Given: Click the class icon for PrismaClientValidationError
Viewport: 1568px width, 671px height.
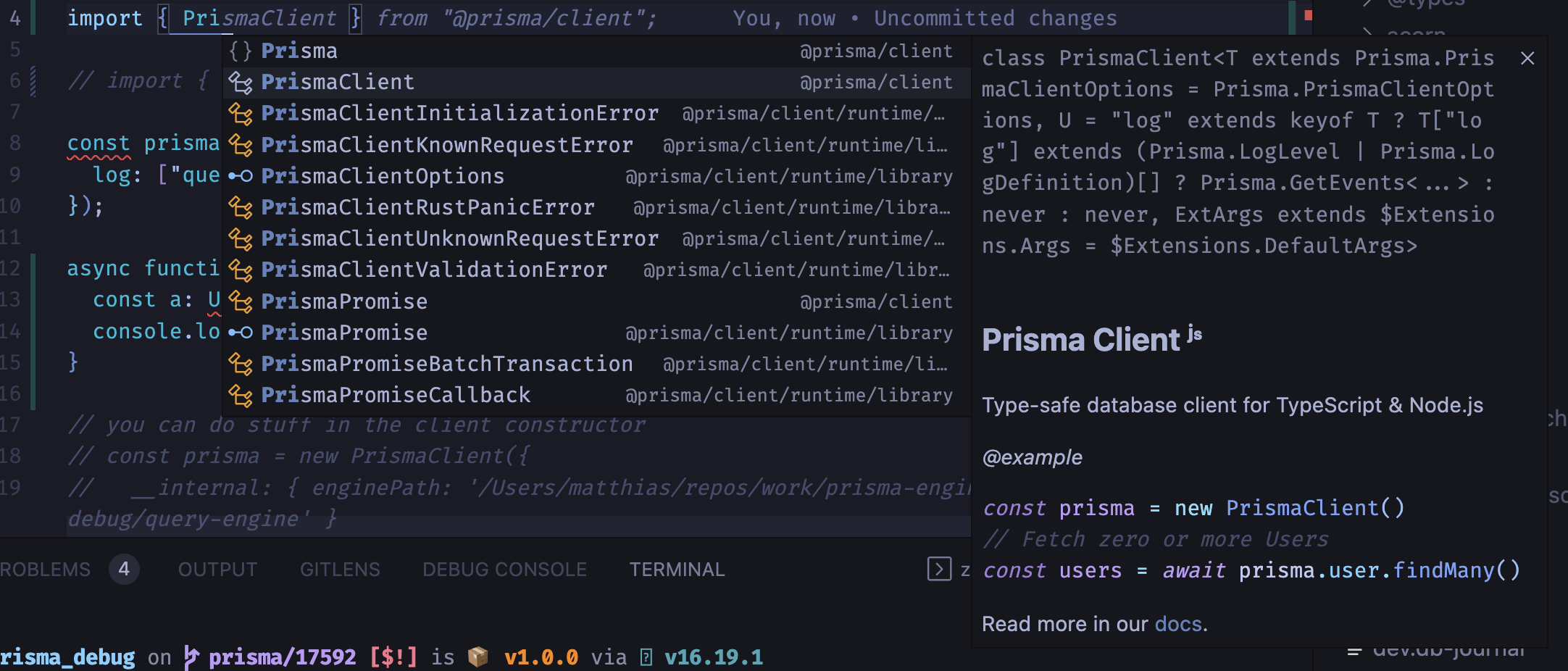Looking at the screenshot, I should [x=241, y=269].
